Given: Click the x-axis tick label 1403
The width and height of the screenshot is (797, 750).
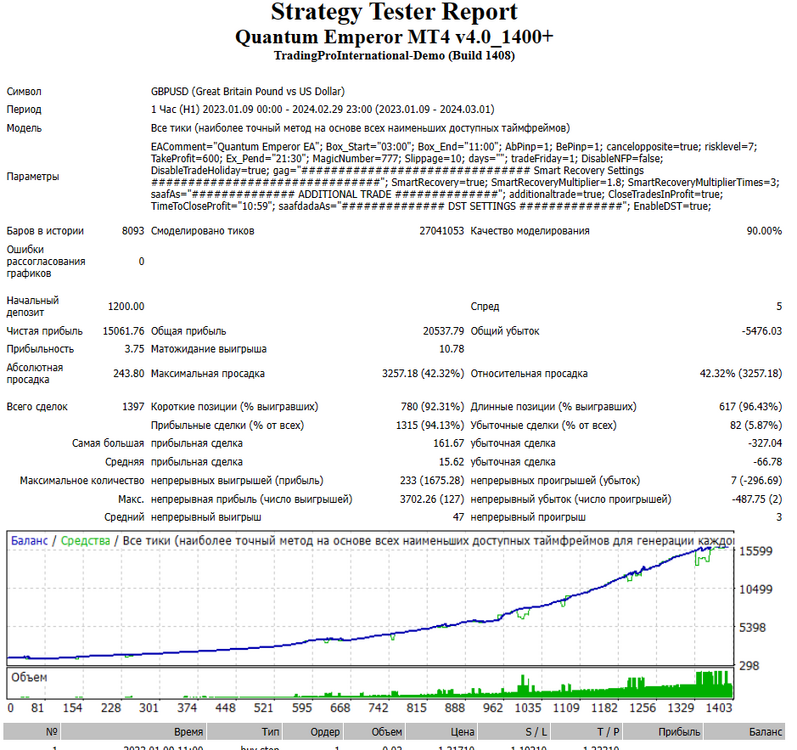Looking at the screenshot, I should tap(719, 708).
